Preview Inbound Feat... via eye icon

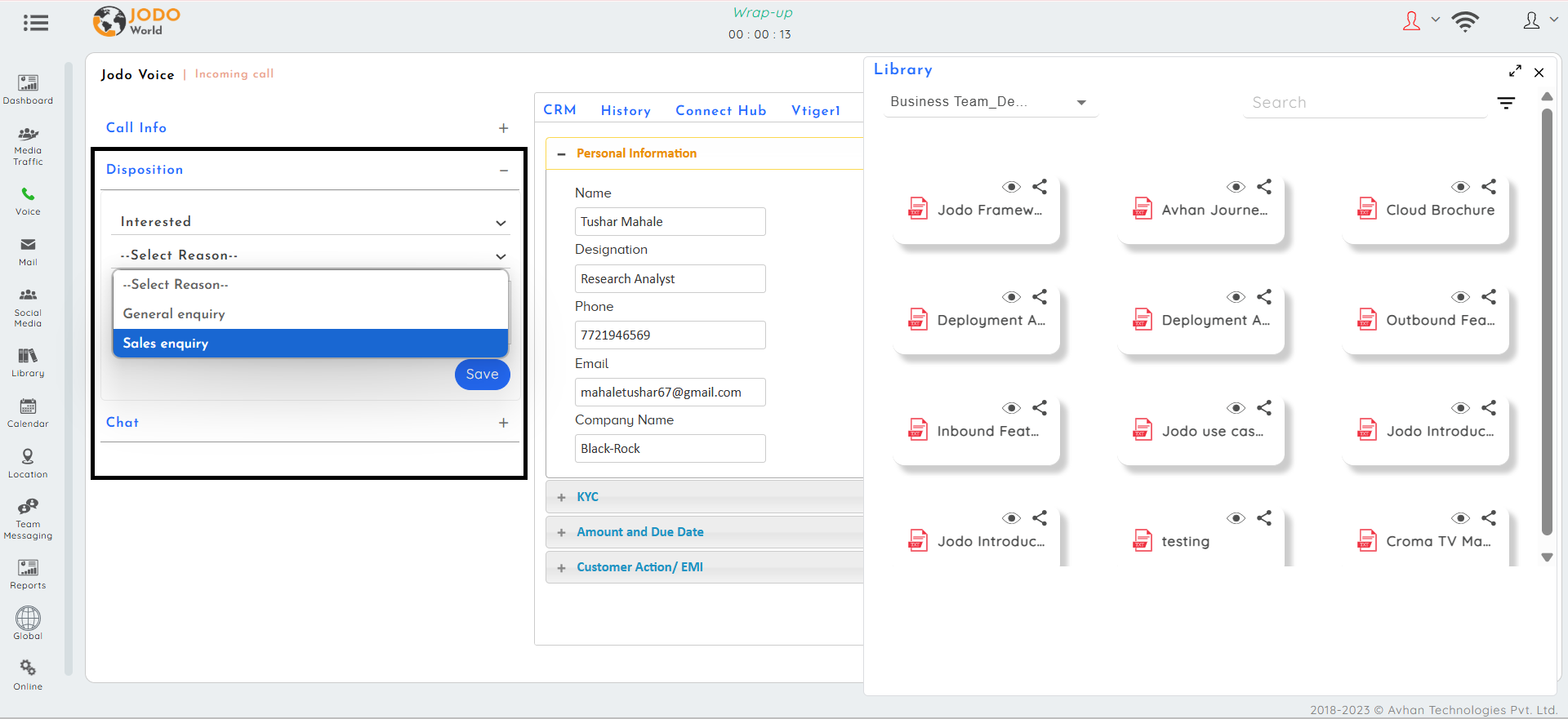(x=1011, y=408)
